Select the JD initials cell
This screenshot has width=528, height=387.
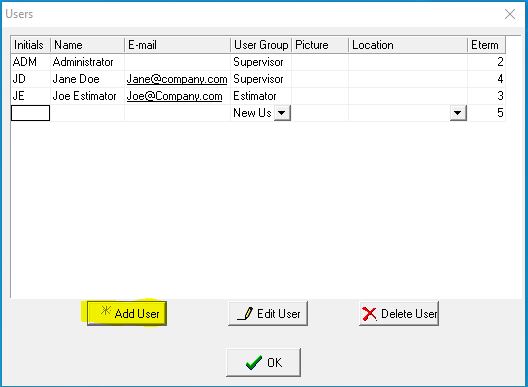tap(30, 79)
